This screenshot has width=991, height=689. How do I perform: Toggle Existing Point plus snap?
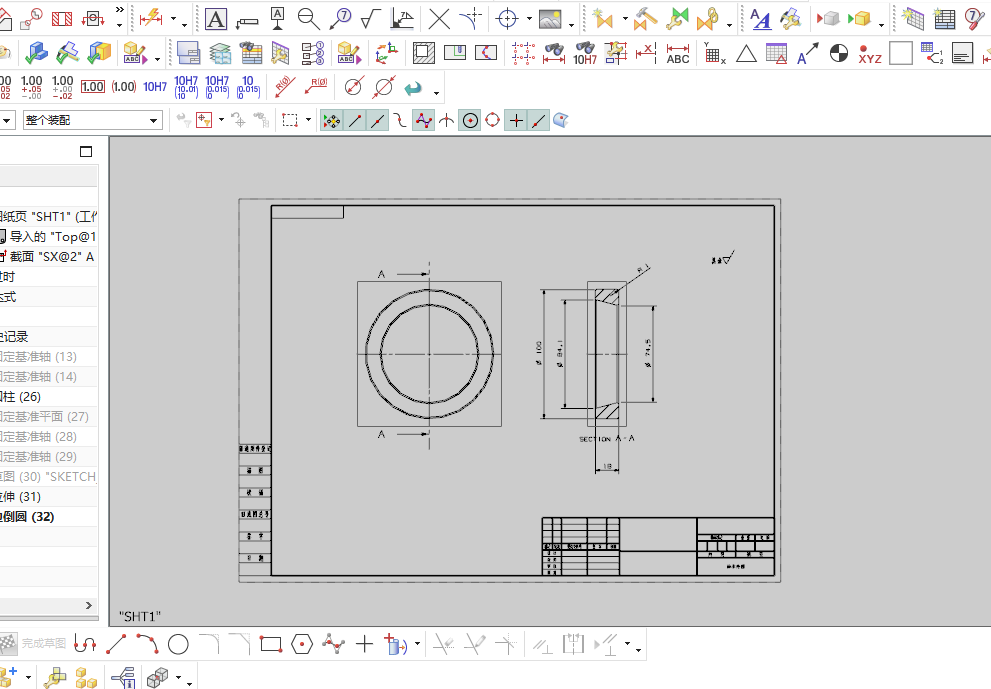[516, 120]
